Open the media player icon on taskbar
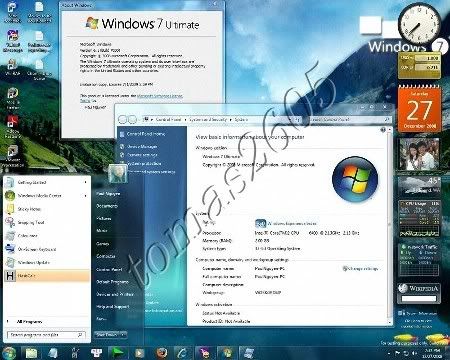450x360 pixels. coord(139,353)
